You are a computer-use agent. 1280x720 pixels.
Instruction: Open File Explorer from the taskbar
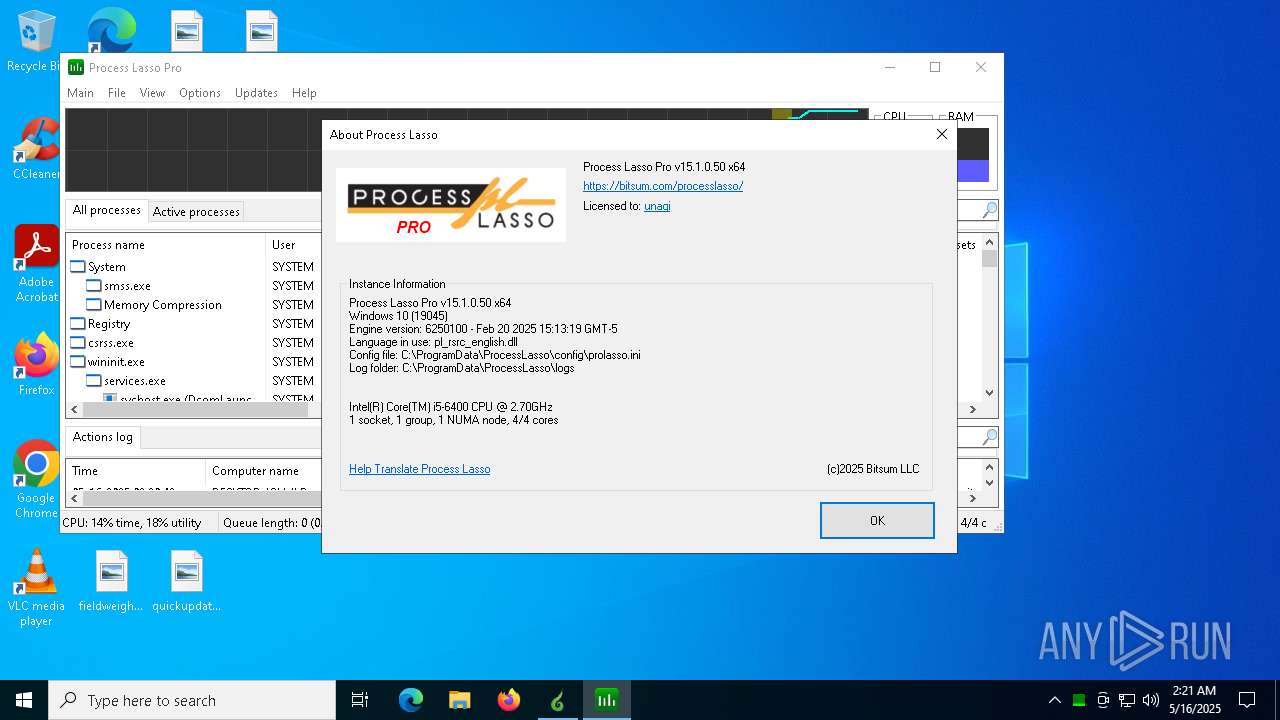[x=459, y=700]
